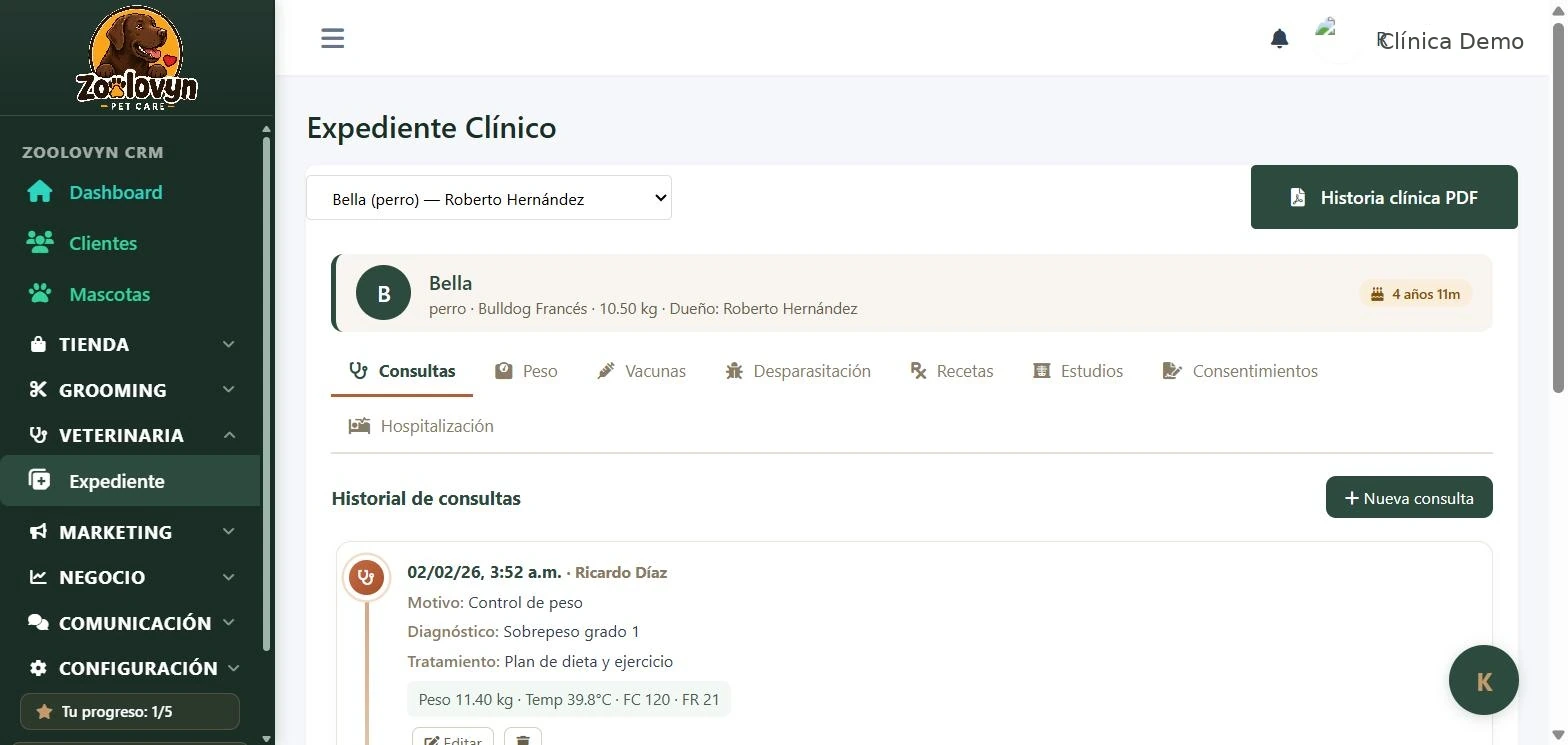Image resolution: width=1568 pixels, height=745 pixels.
Task: Click the Tienda shopping bag icon
Action: pyautogui.click(x=38, y=344)
